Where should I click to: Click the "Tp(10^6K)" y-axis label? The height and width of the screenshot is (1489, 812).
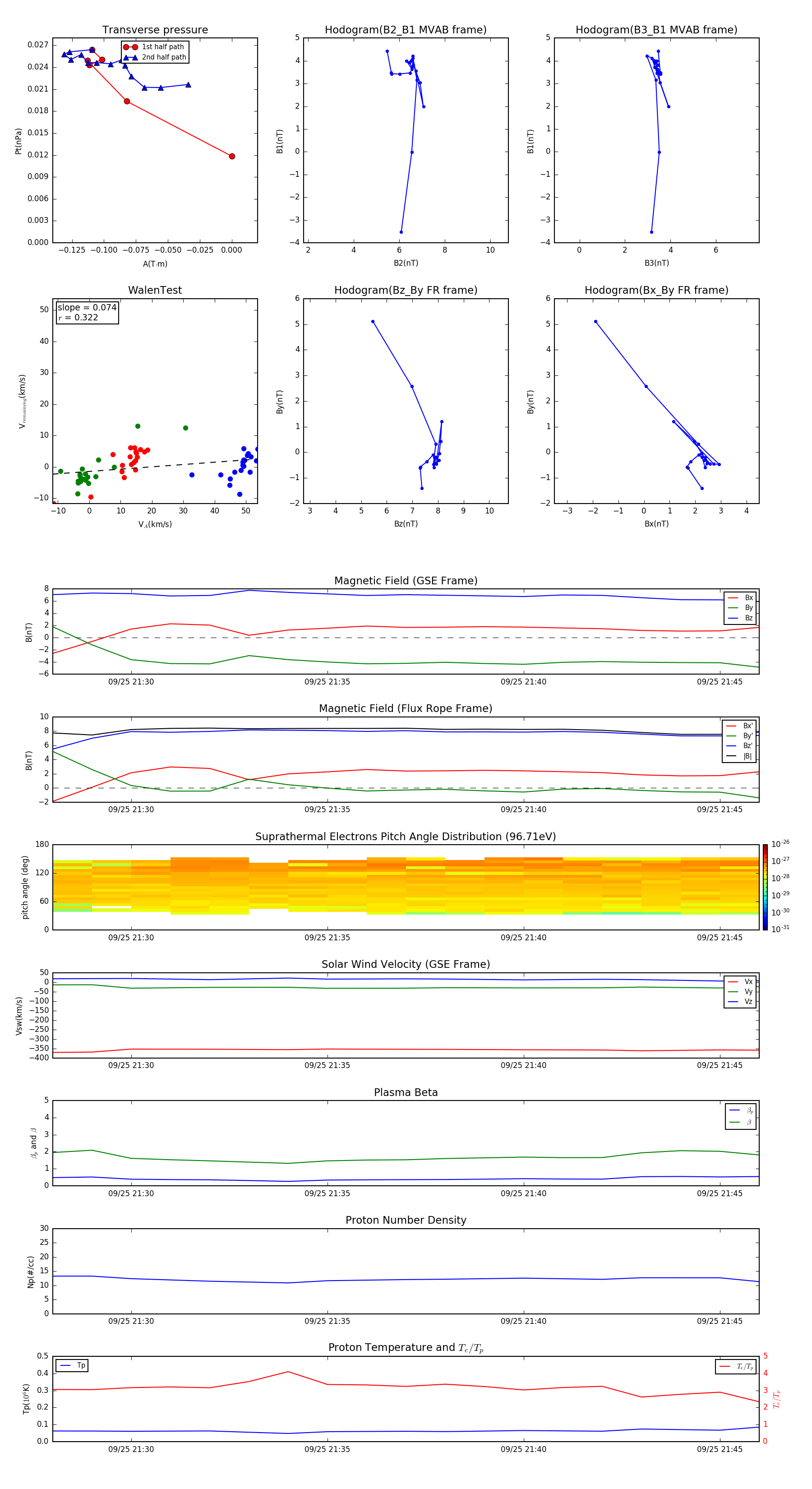tap(26, 1399)
